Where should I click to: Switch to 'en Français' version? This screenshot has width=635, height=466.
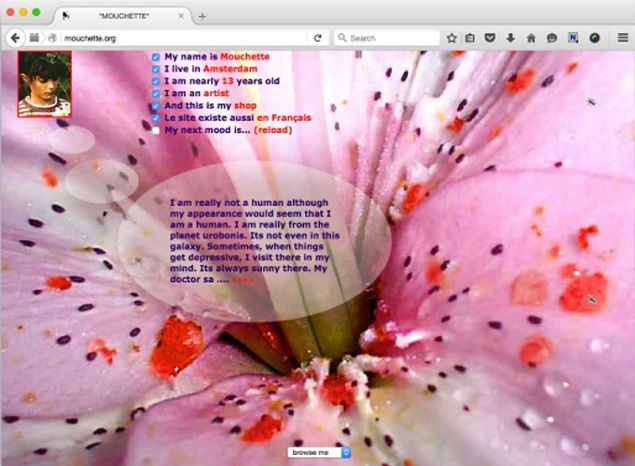point(284,118)
